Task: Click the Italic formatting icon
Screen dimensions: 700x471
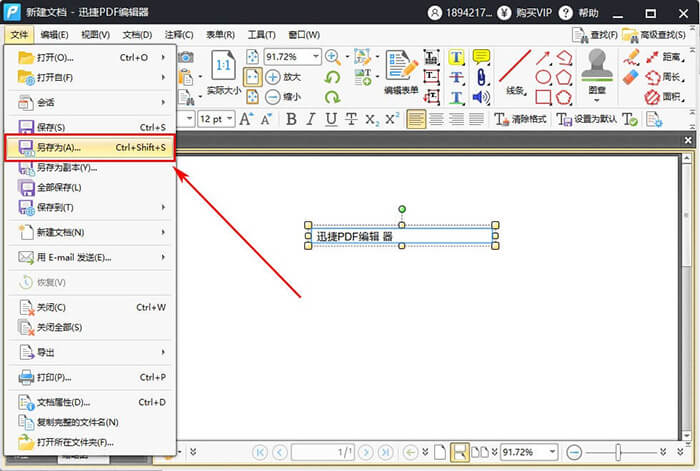Action: click(311, 119)
